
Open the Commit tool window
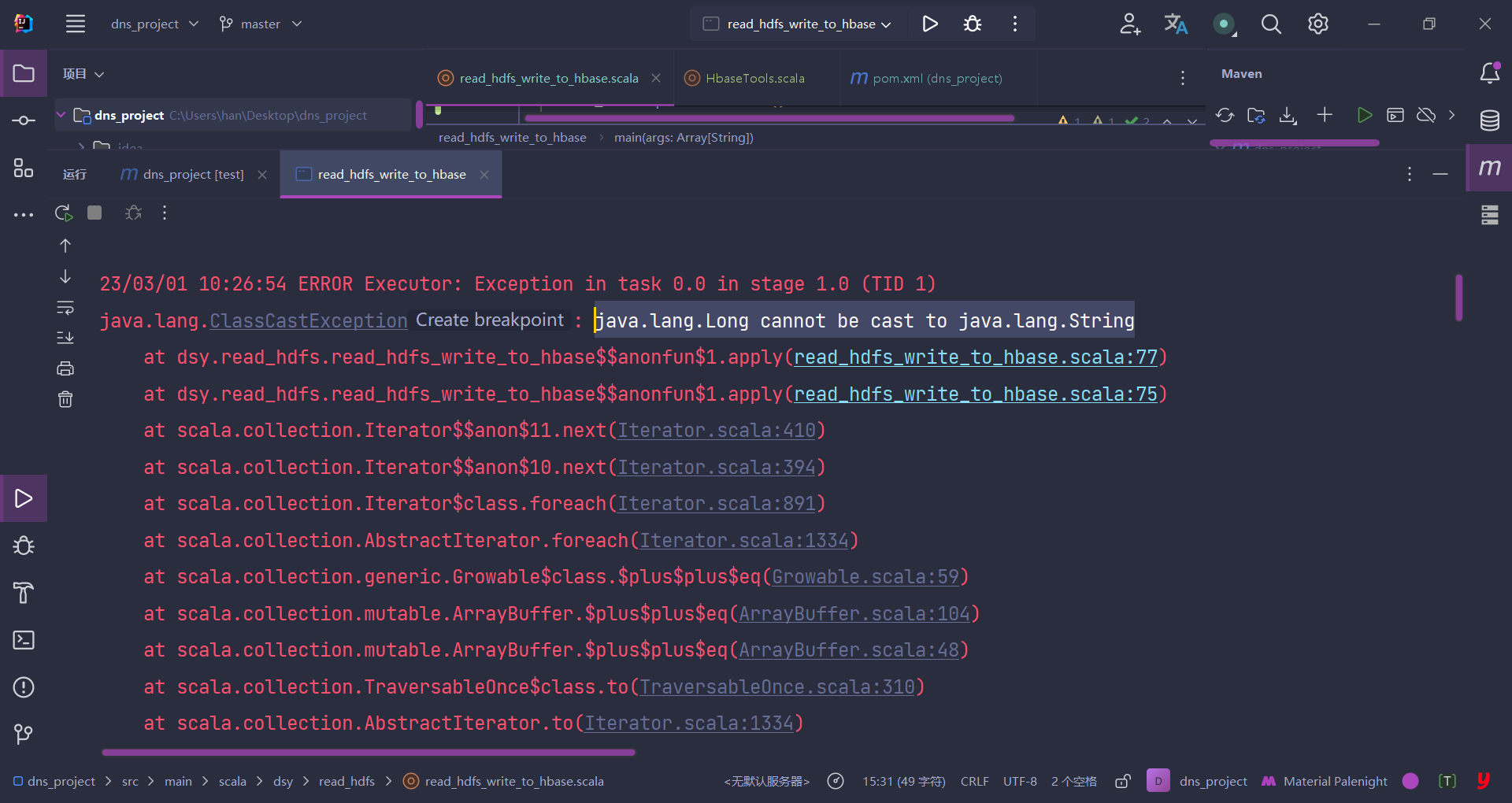click(24, 120)
